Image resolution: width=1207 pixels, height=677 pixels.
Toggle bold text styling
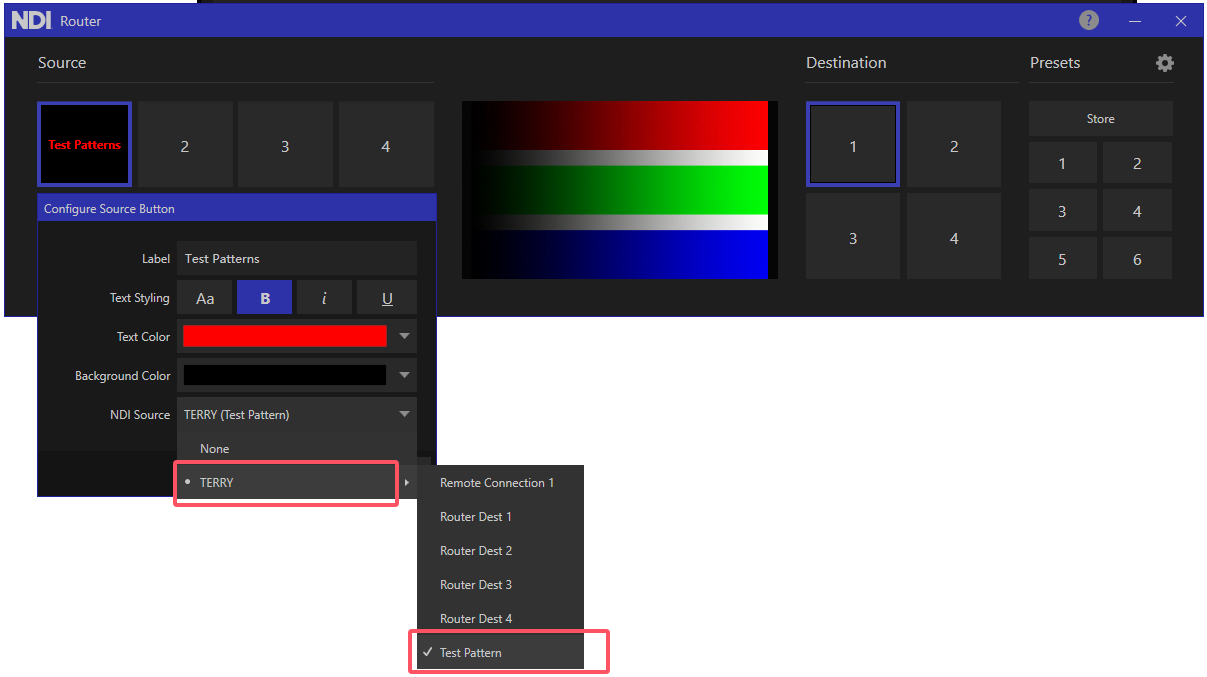coord(265,298)
